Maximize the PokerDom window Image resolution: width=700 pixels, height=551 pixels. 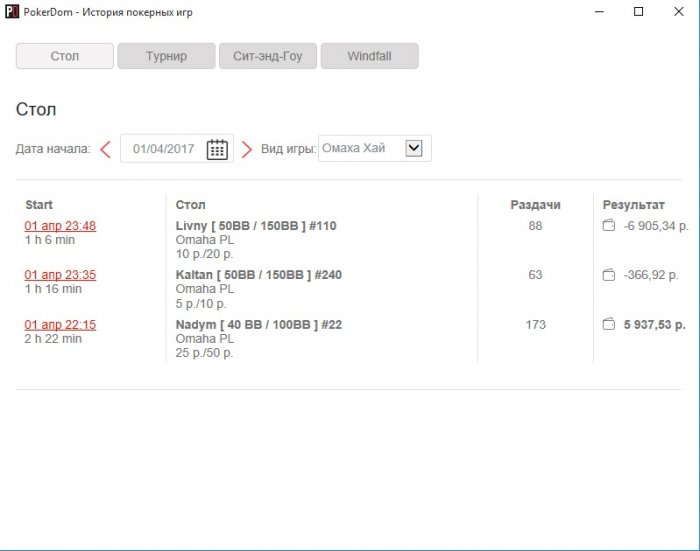[x=639, y=12]
